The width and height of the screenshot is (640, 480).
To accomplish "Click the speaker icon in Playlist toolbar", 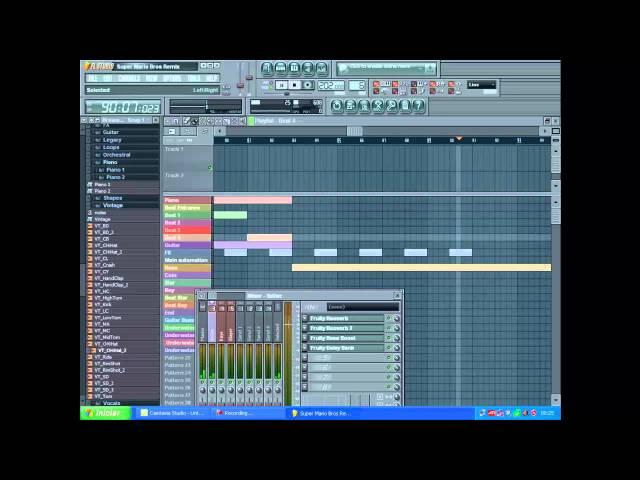I will 242,121.
